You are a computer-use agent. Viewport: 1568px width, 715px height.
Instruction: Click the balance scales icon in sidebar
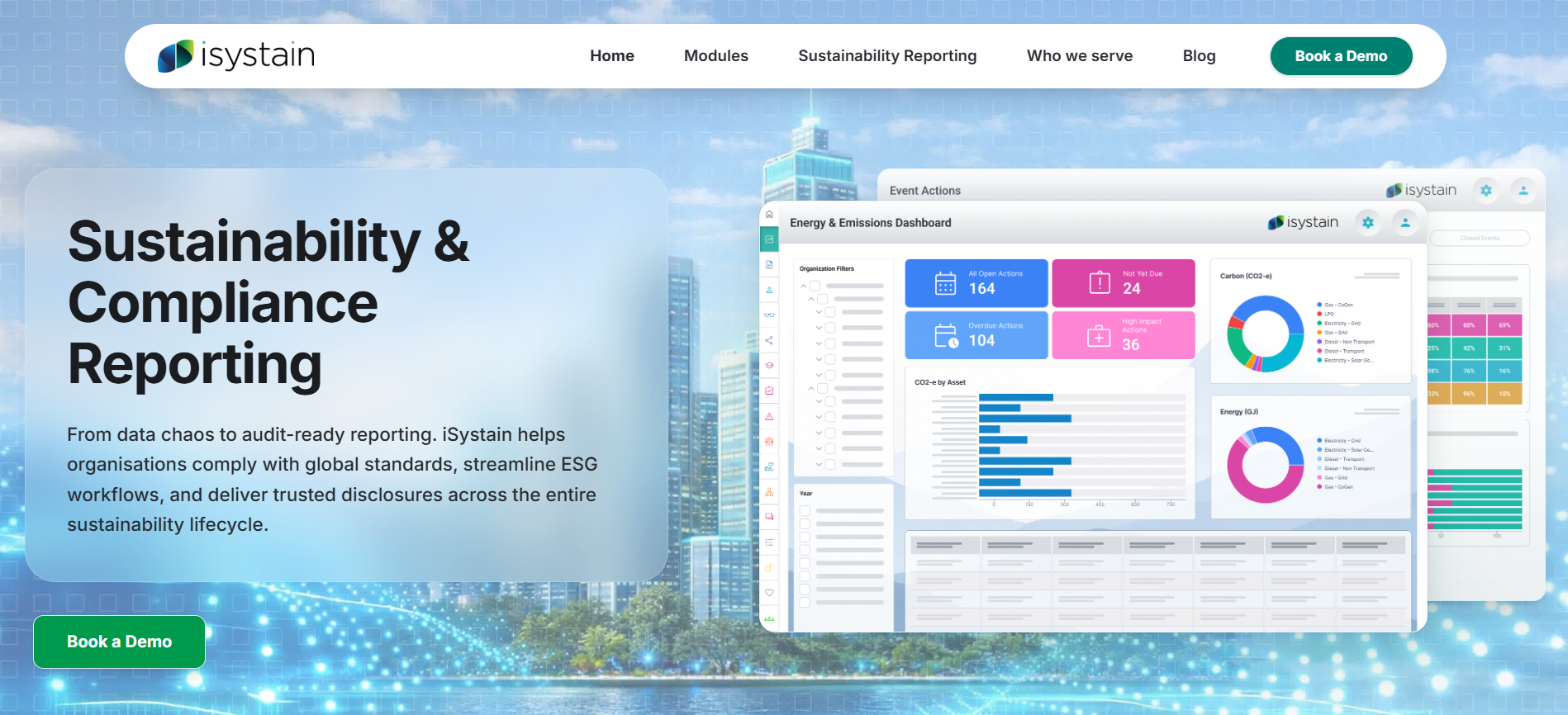pyautogui.click(x=769, y=441)
